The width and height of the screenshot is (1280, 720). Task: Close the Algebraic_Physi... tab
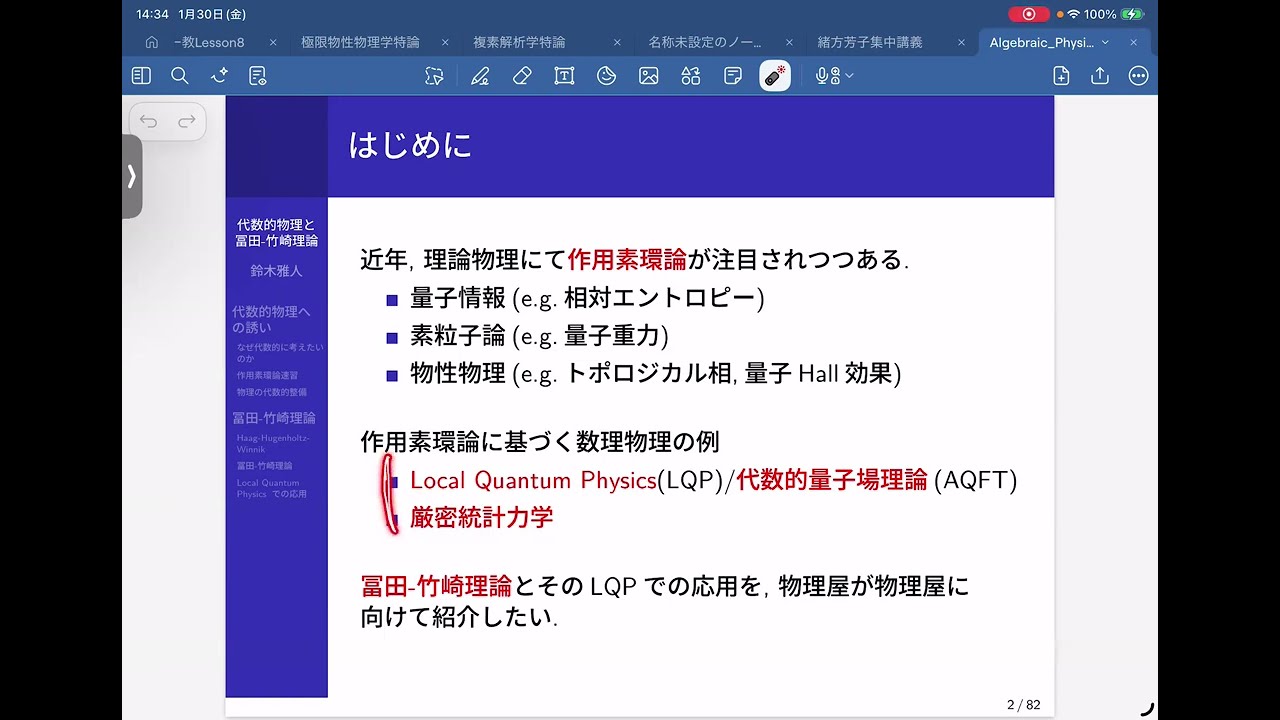tap(1133, 43)
